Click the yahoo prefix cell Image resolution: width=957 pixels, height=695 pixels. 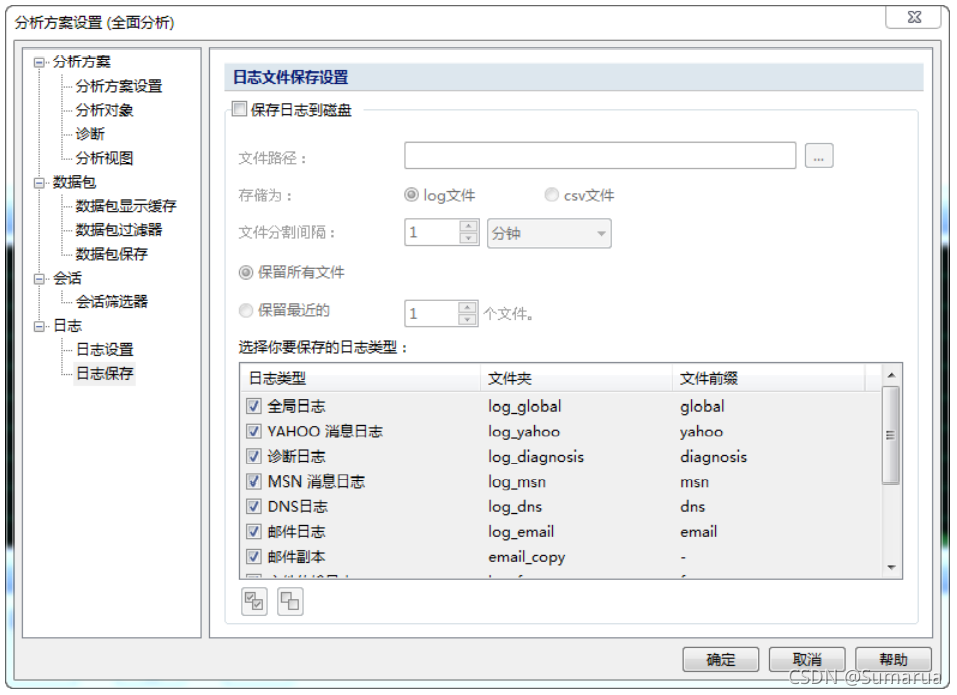click(x=702, y=431)
